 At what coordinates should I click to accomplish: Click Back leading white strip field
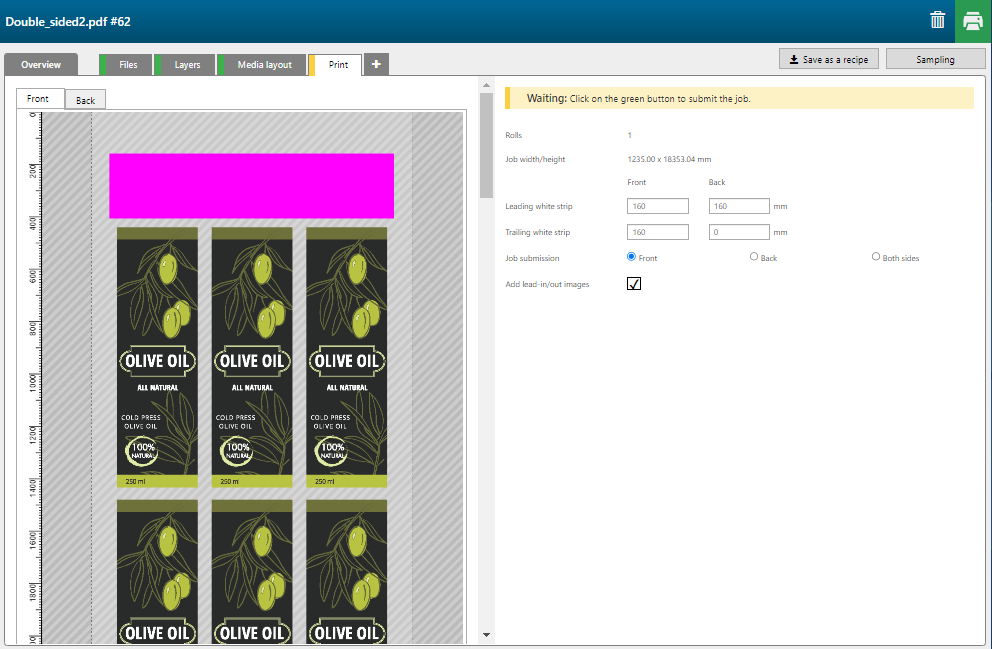739,206
